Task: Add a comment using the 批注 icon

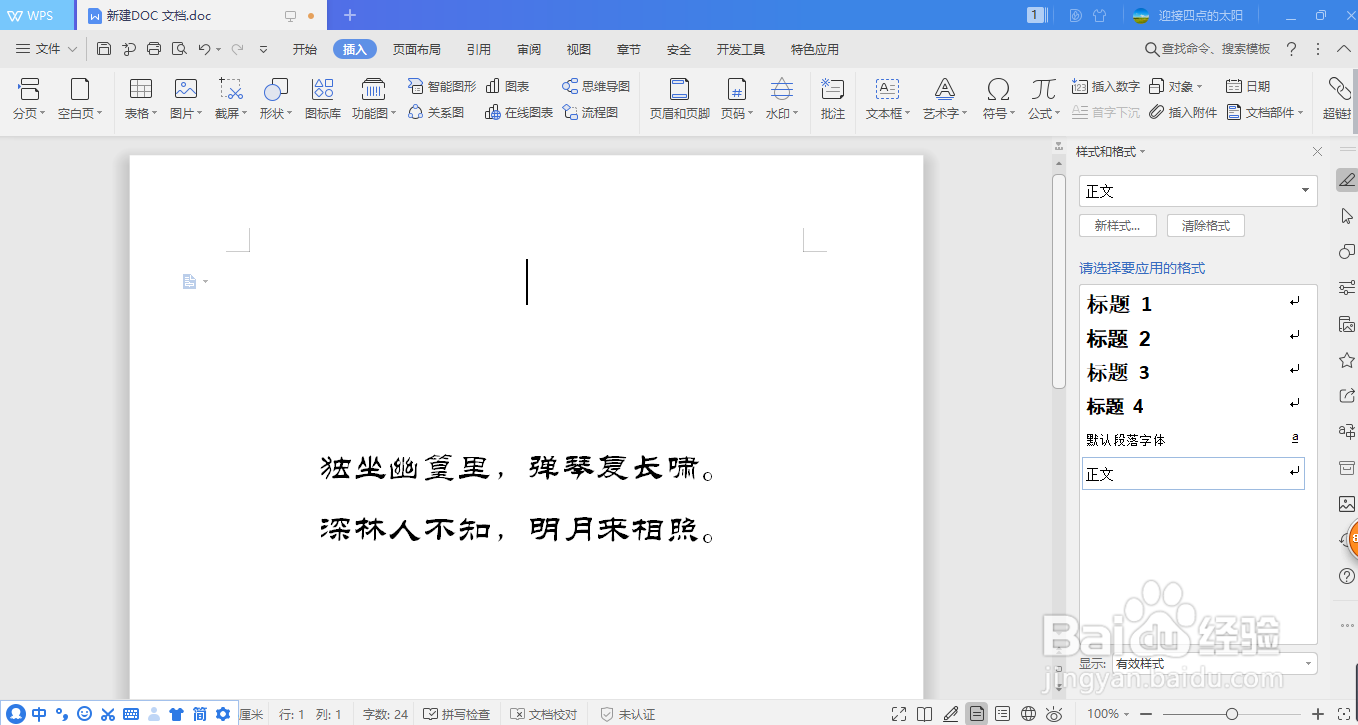Action: pos(832,97)
